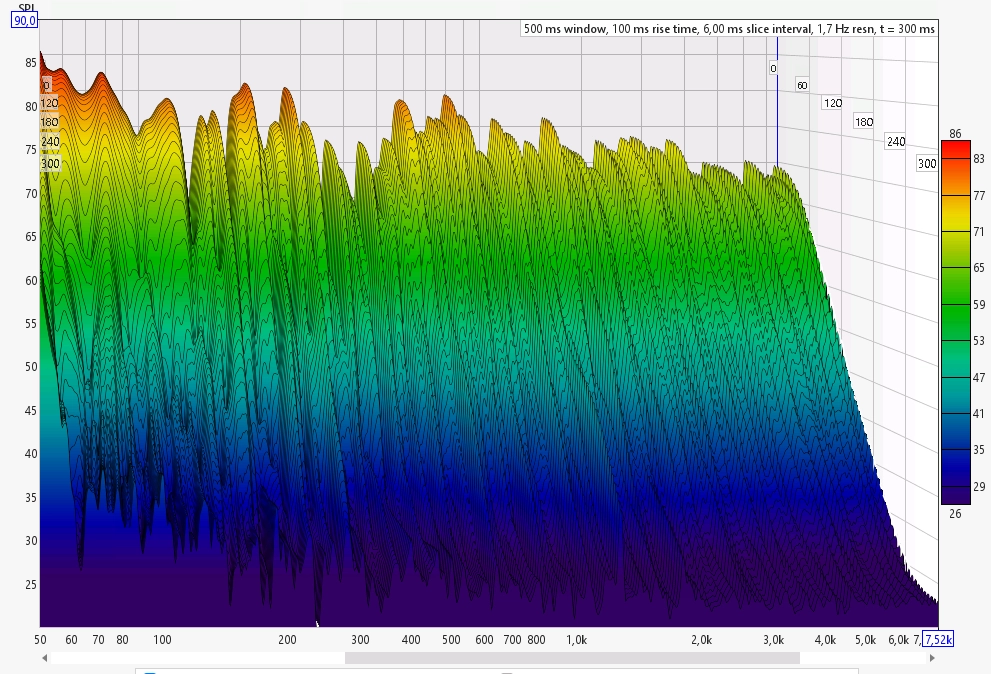The width and height of the screenshot is (991, 674).
Task: Click the frequency axis label 100
Action: [162, 640]
